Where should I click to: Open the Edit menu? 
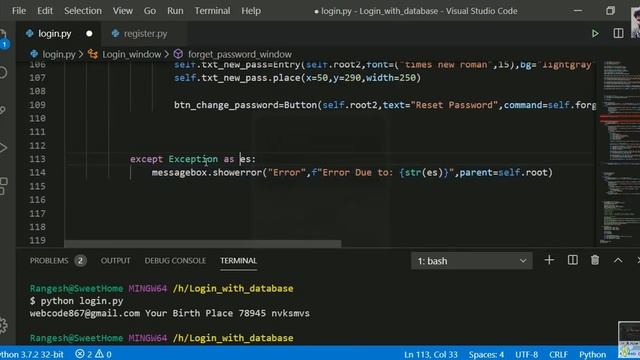[x=45, y=11]
